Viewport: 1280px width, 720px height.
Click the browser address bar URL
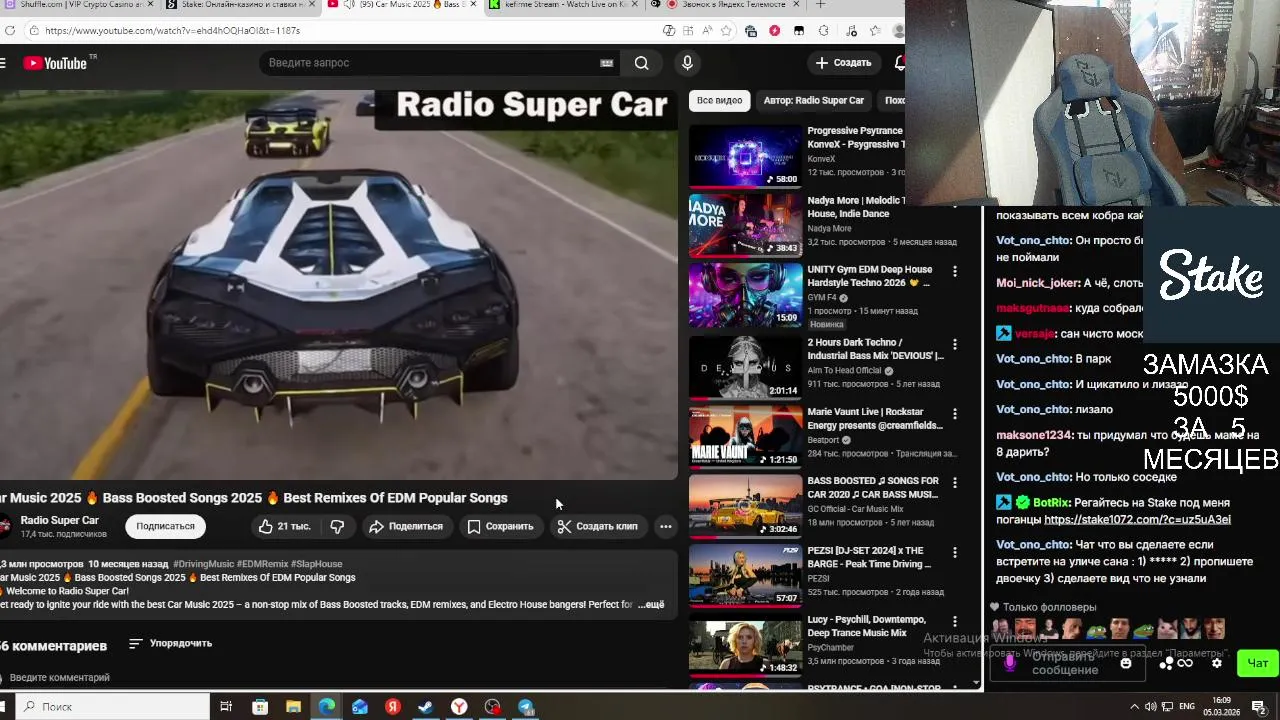(x=172, y=31)
